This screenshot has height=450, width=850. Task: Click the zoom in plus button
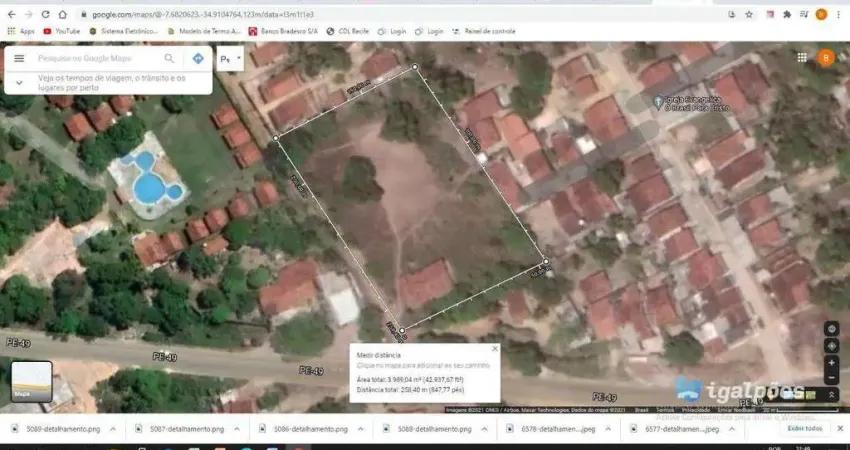pyautogui.click(x=831, y=363)
